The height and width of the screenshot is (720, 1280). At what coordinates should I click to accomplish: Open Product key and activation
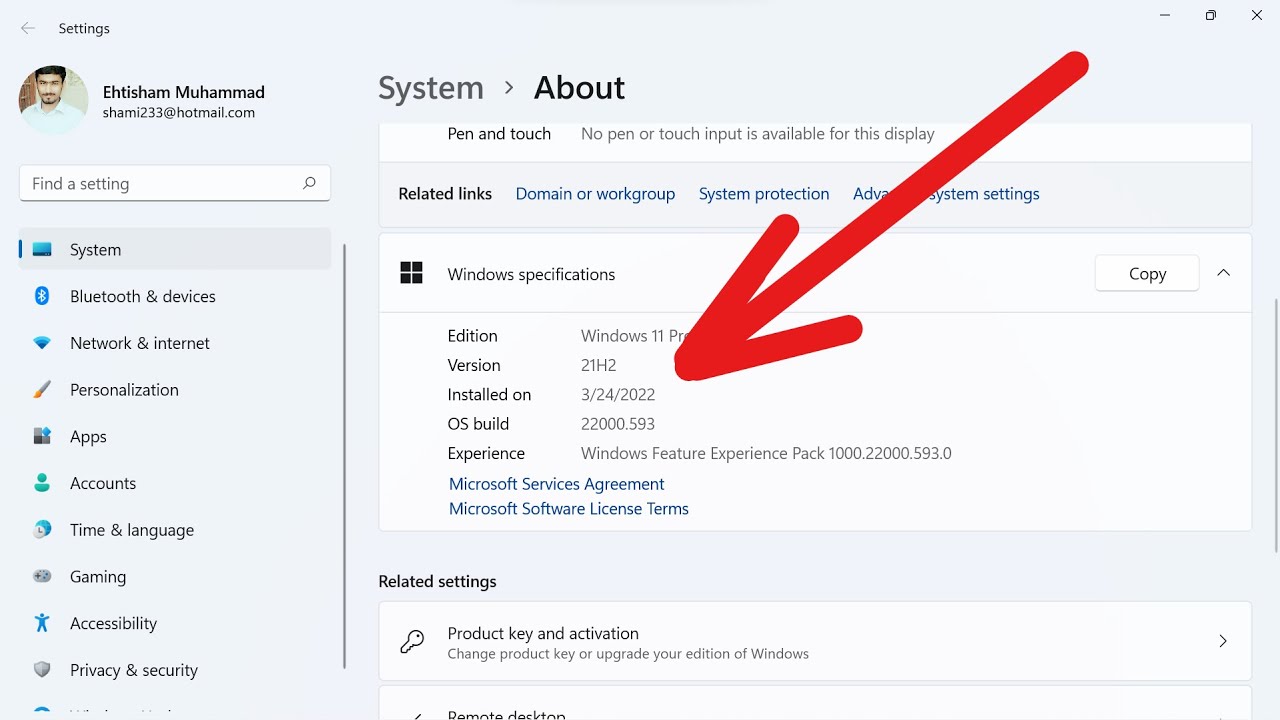coord(815,641)
